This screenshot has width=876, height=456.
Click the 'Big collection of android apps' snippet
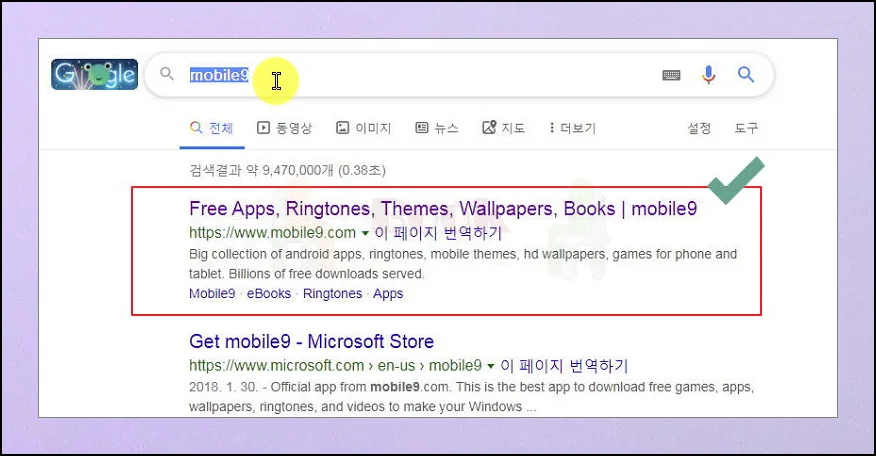[x=463, y=264]
